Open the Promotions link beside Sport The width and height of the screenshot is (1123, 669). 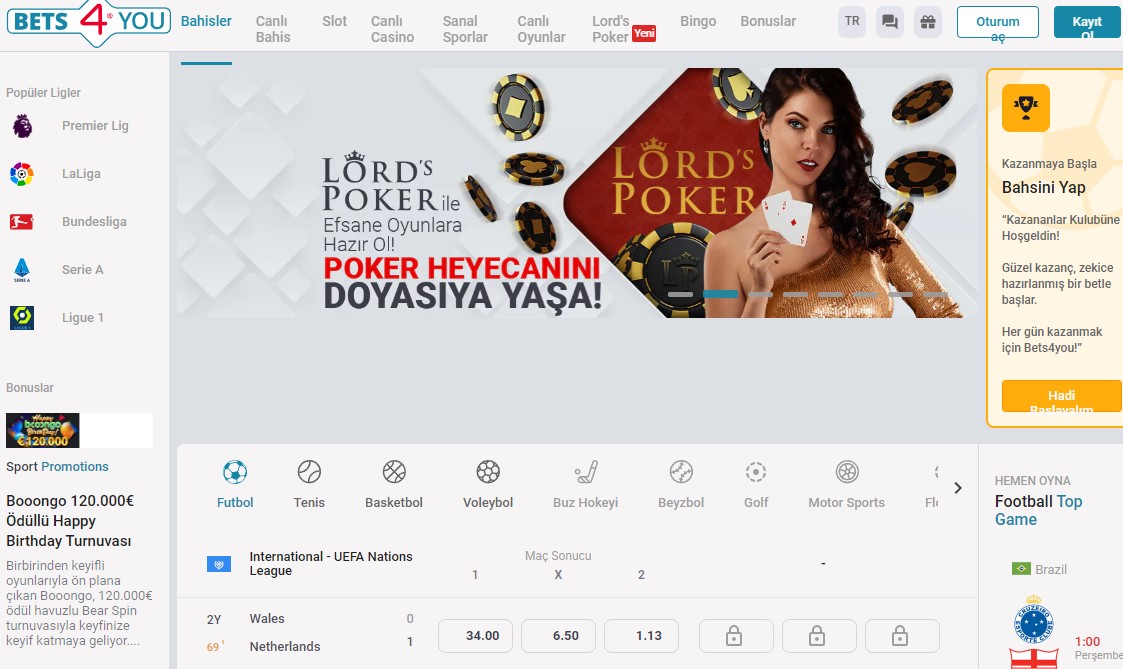75,467
